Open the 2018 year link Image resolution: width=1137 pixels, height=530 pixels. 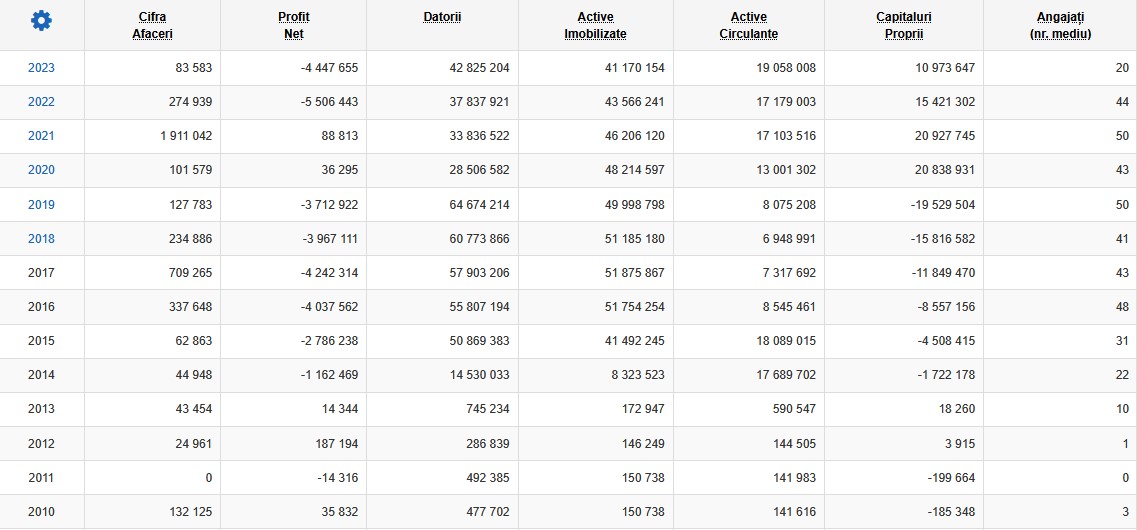click(x=41, y=239)
